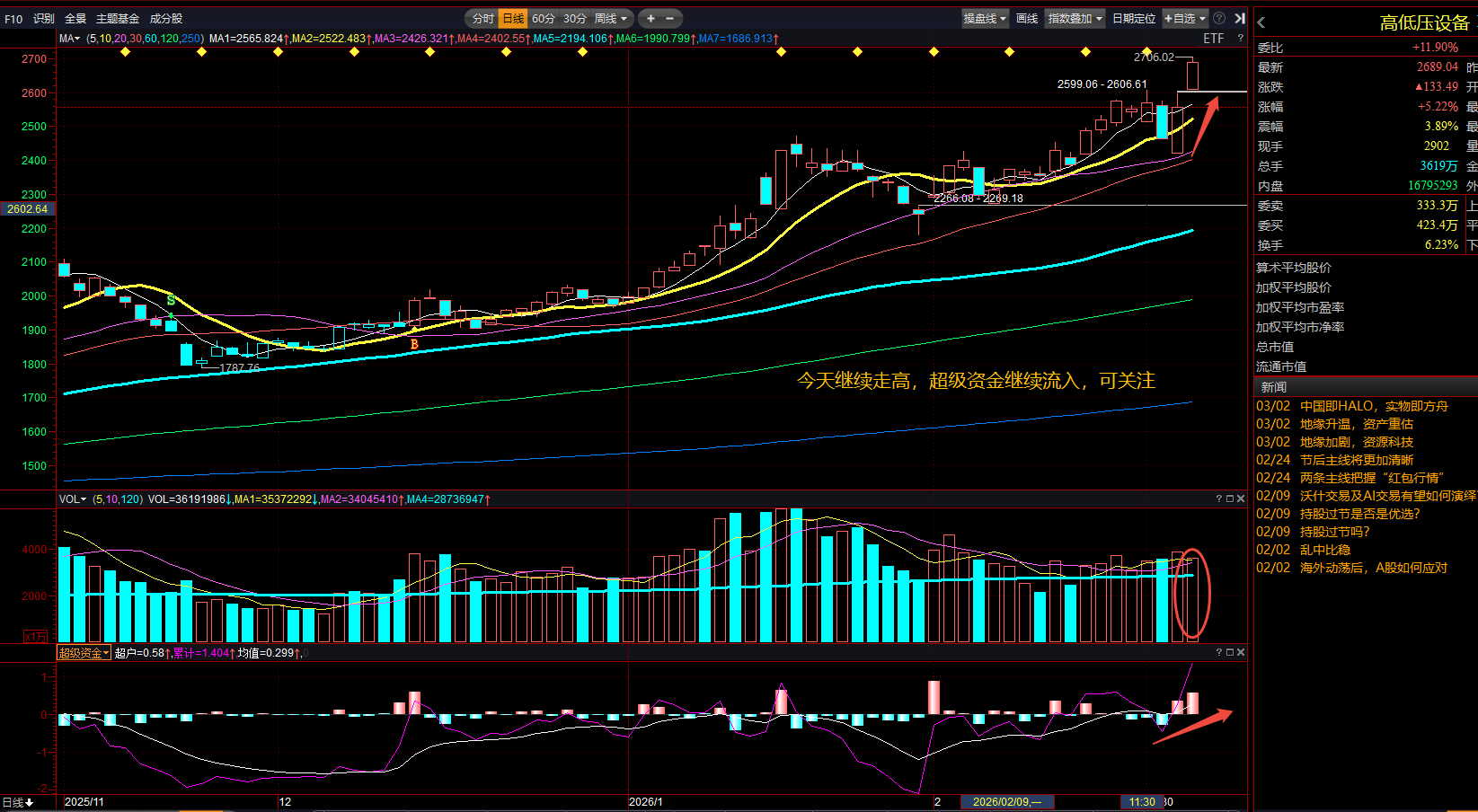The height and width of the screenshot is (812, 1478).
Task: Click the back chevron beside 高低压设备
Action: [1261, 22]
